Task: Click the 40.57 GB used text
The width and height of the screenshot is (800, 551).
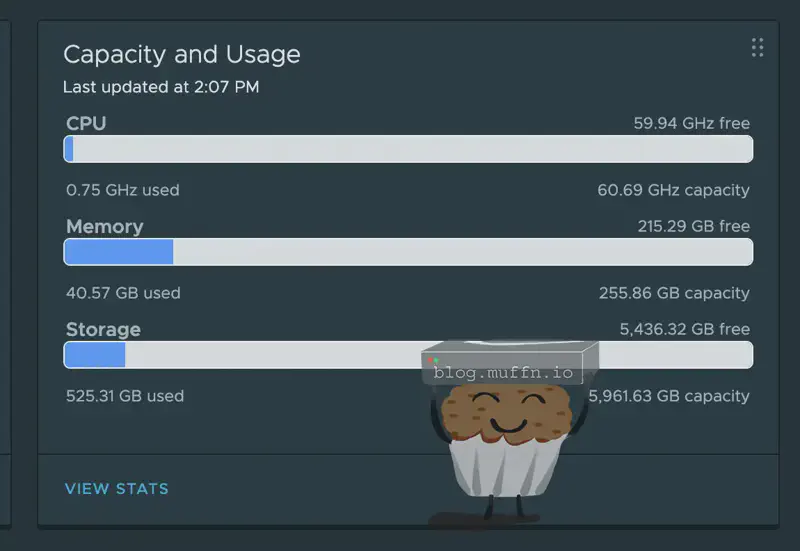Action: (123, 293)
